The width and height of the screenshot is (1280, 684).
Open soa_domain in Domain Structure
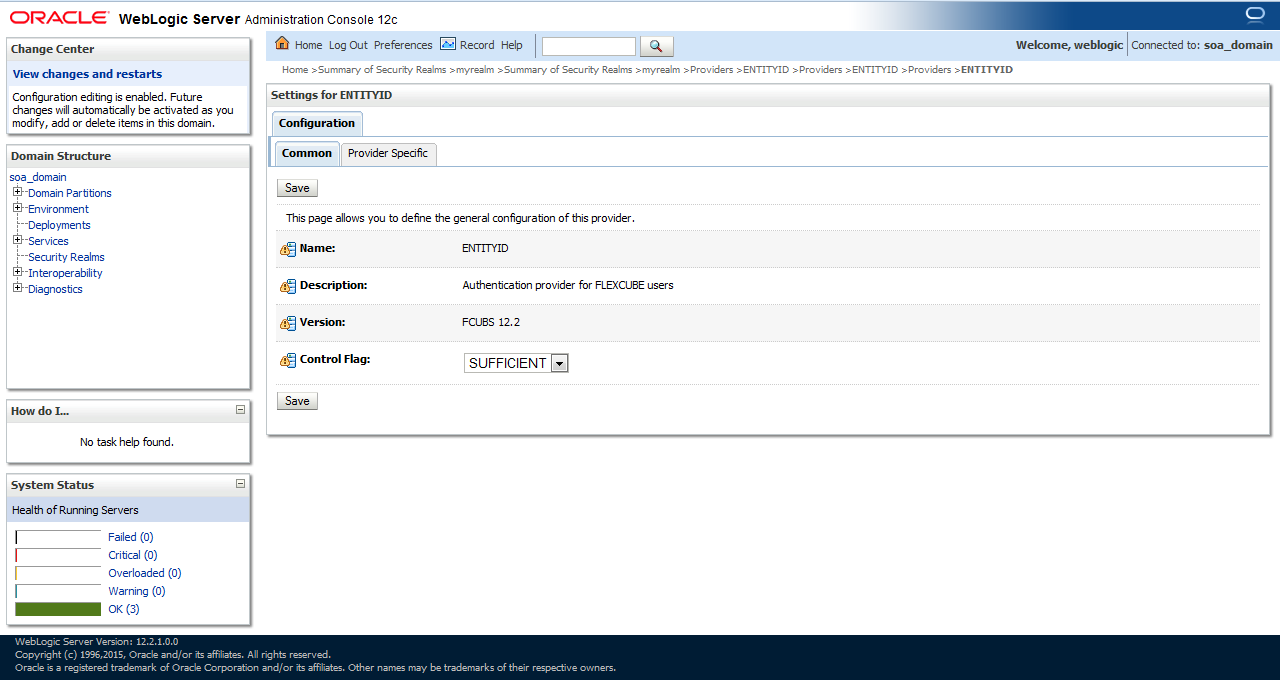coord(38,177)
